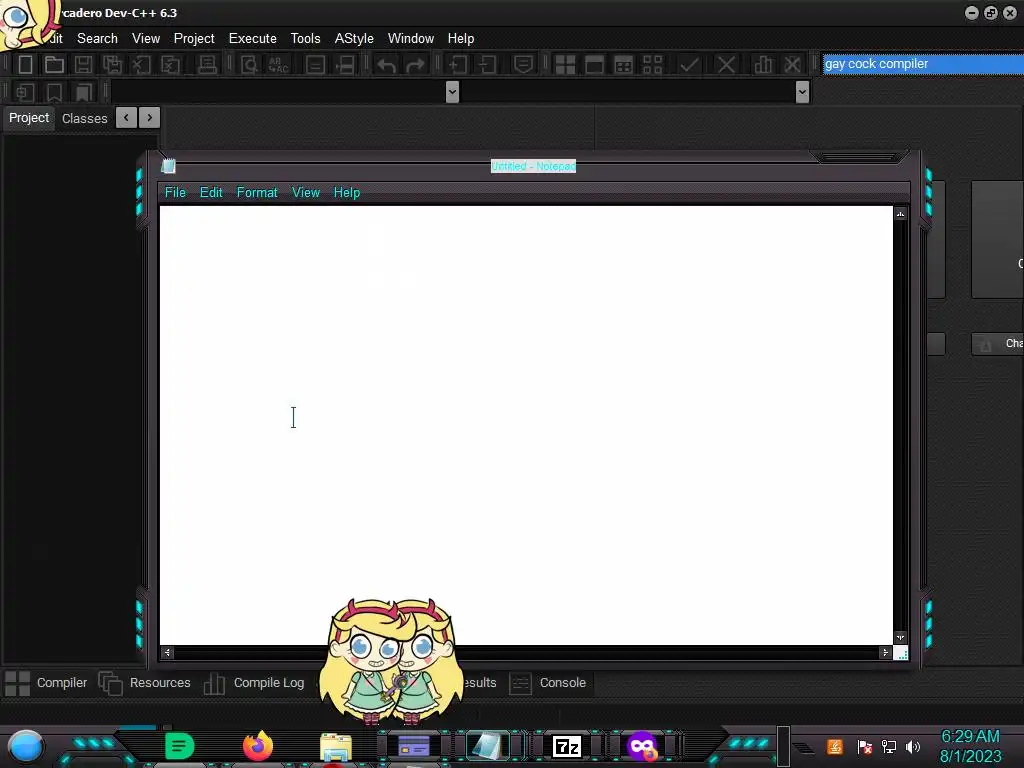Click the Windows Start orb
Image resolution: width=1024 pixels, height=768 pixels.
coord(25,746)
